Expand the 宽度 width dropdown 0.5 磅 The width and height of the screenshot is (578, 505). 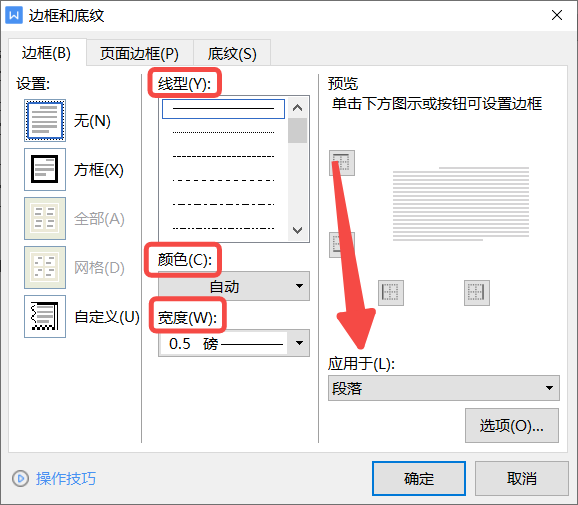tap(234, 344)
